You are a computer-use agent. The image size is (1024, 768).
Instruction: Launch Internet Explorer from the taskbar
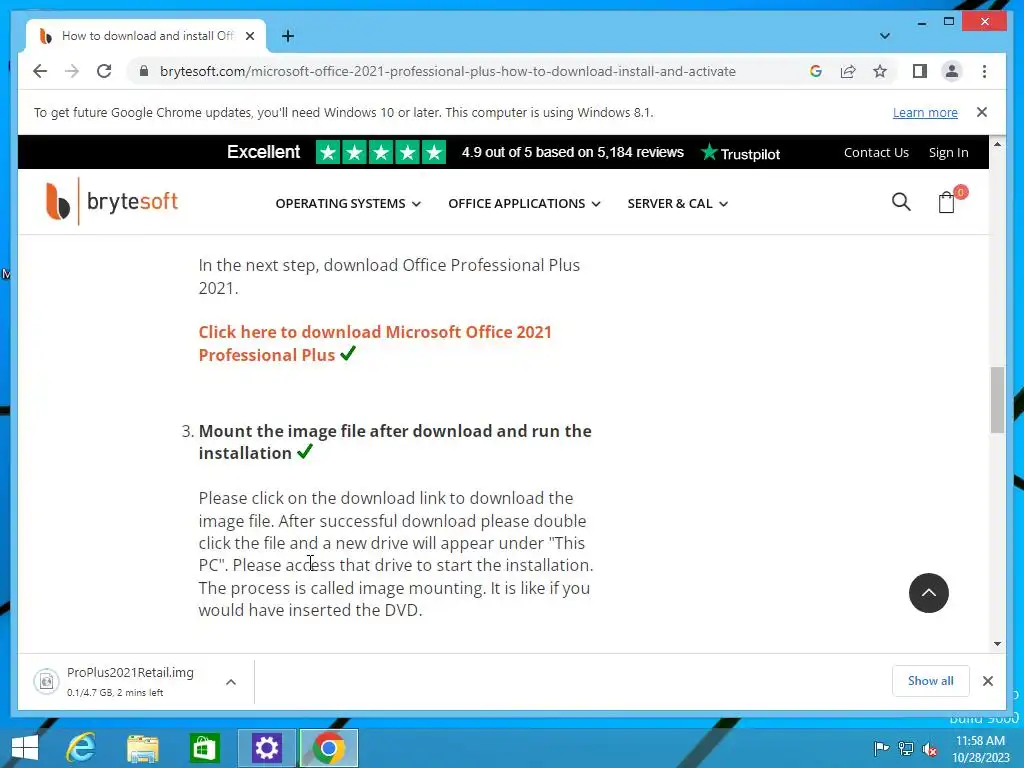(x=81, y=748)
